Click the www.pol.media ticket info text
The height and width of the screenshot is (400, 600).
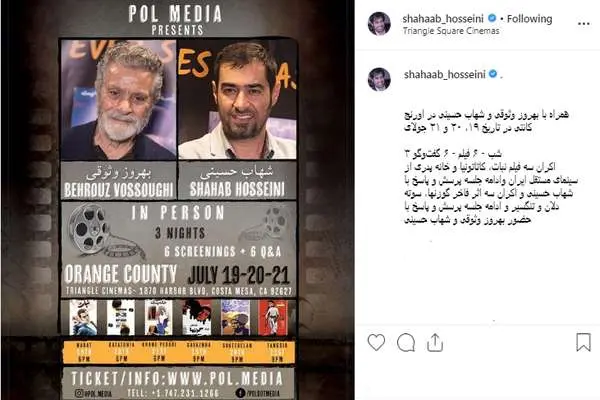click(177, 379)
